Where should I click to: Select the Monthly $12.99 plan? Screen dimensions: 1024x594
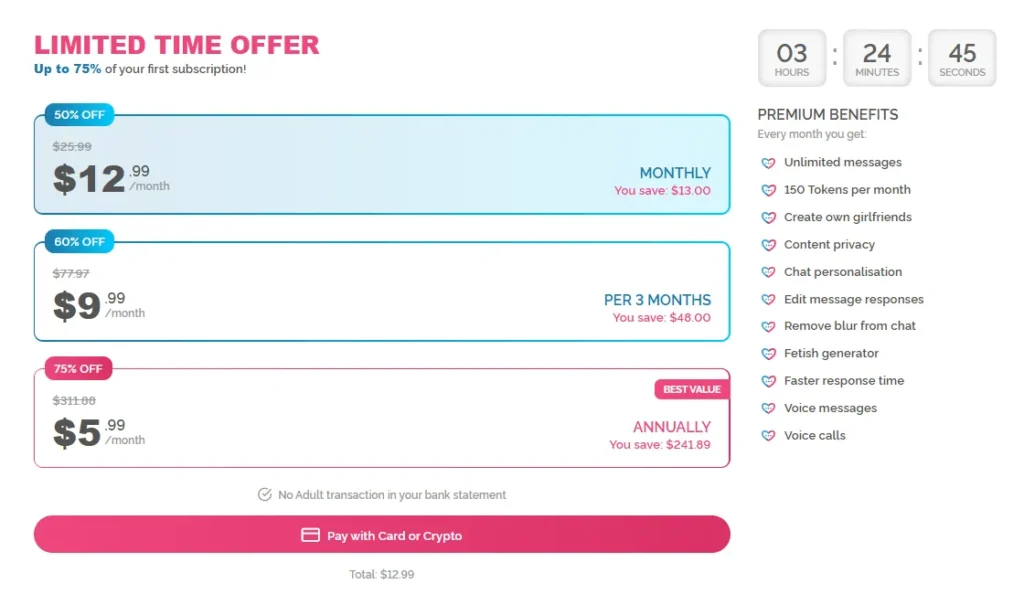click(381, 165)
